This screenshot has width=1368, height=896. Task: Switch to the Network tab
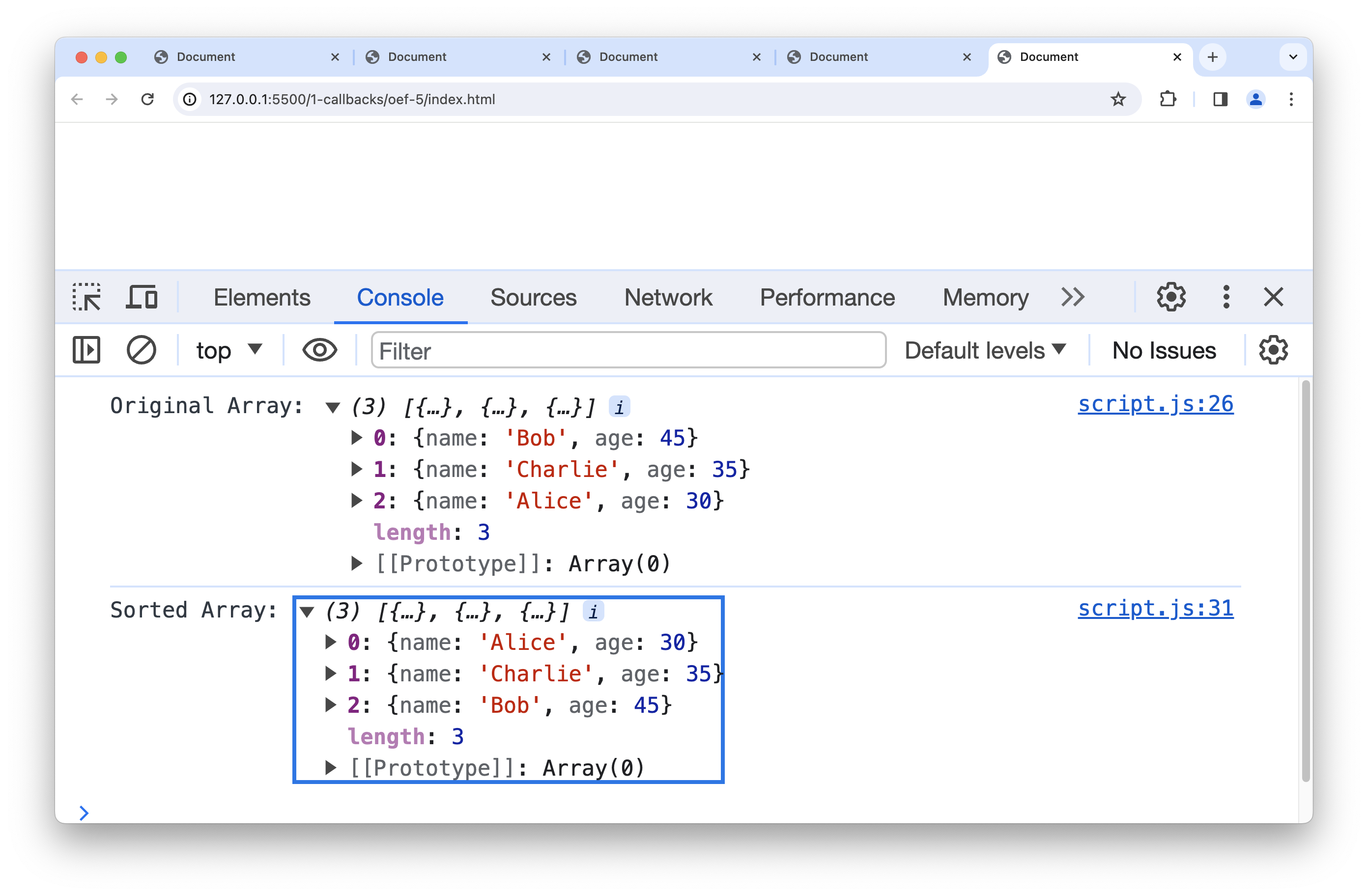pos(668,297)
